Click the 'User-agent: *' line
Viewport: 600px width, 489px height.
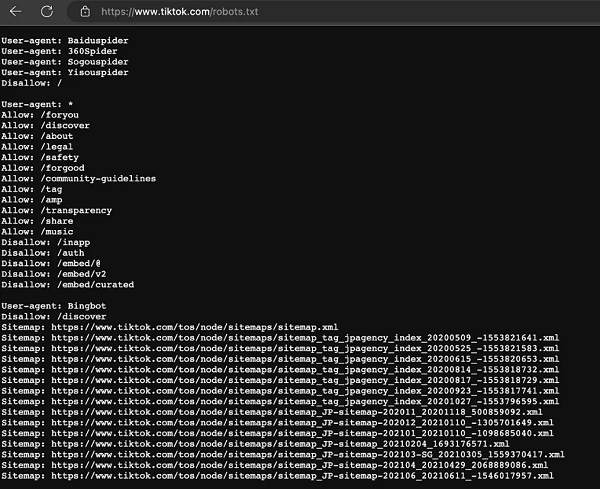[37, 104]
